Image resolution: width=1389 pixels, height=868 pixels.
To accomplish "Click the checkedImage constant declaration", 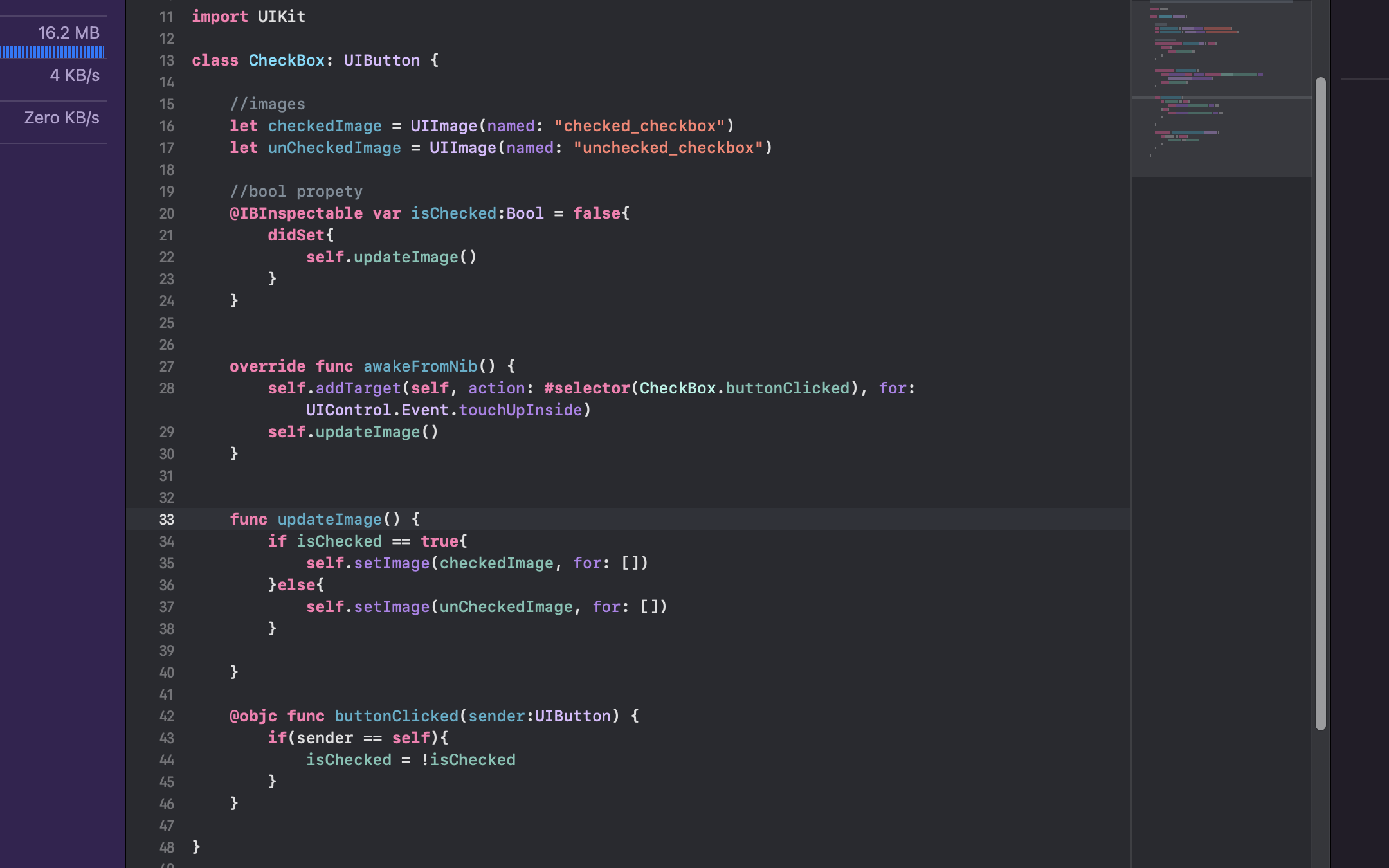I will pos(325,126).
